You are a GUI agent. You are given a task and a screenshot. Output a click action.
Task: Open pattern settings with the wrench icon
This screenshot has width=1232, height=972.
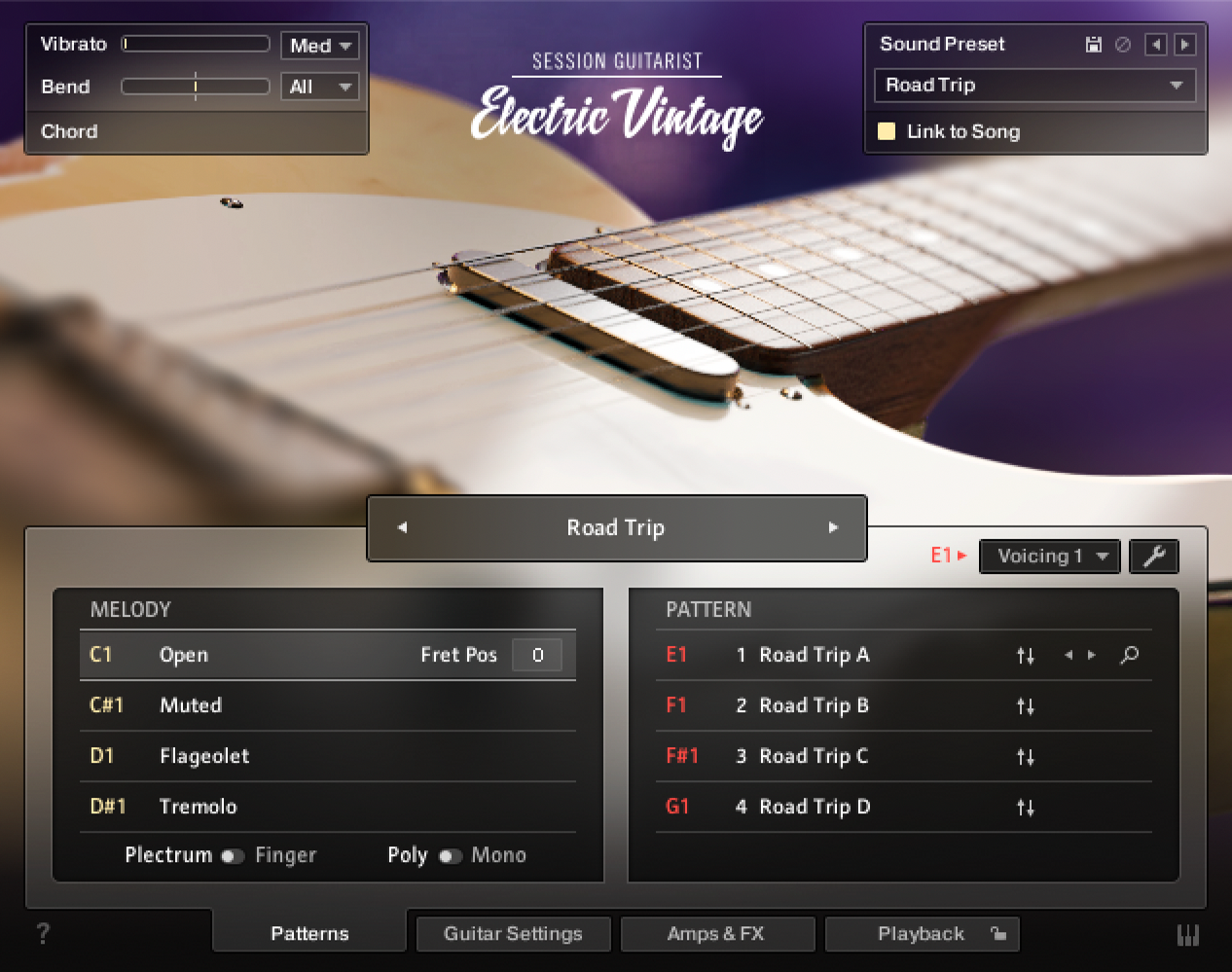[x=1154, y=556]
